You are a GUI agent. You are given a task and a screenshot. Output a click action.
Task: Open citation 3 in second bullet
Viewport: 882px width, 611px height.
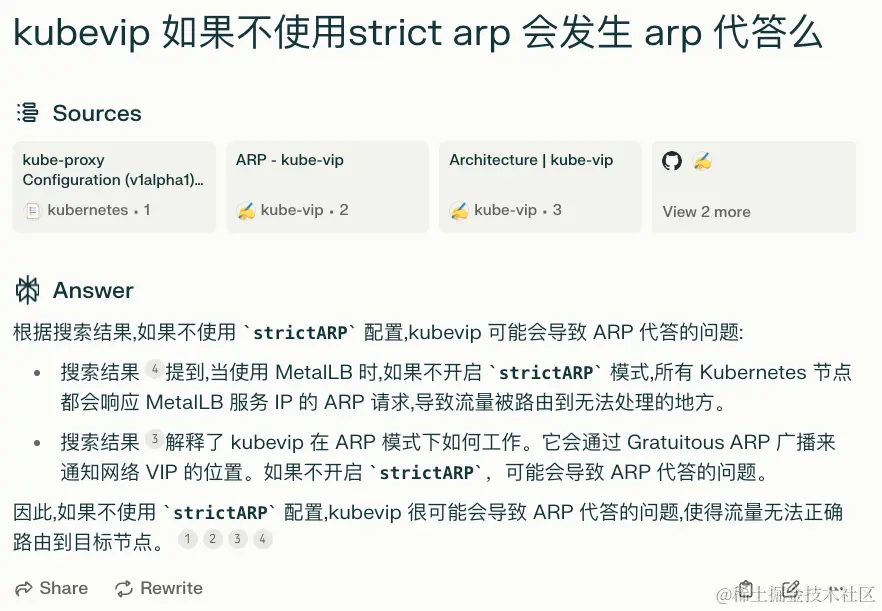point(154,439)
